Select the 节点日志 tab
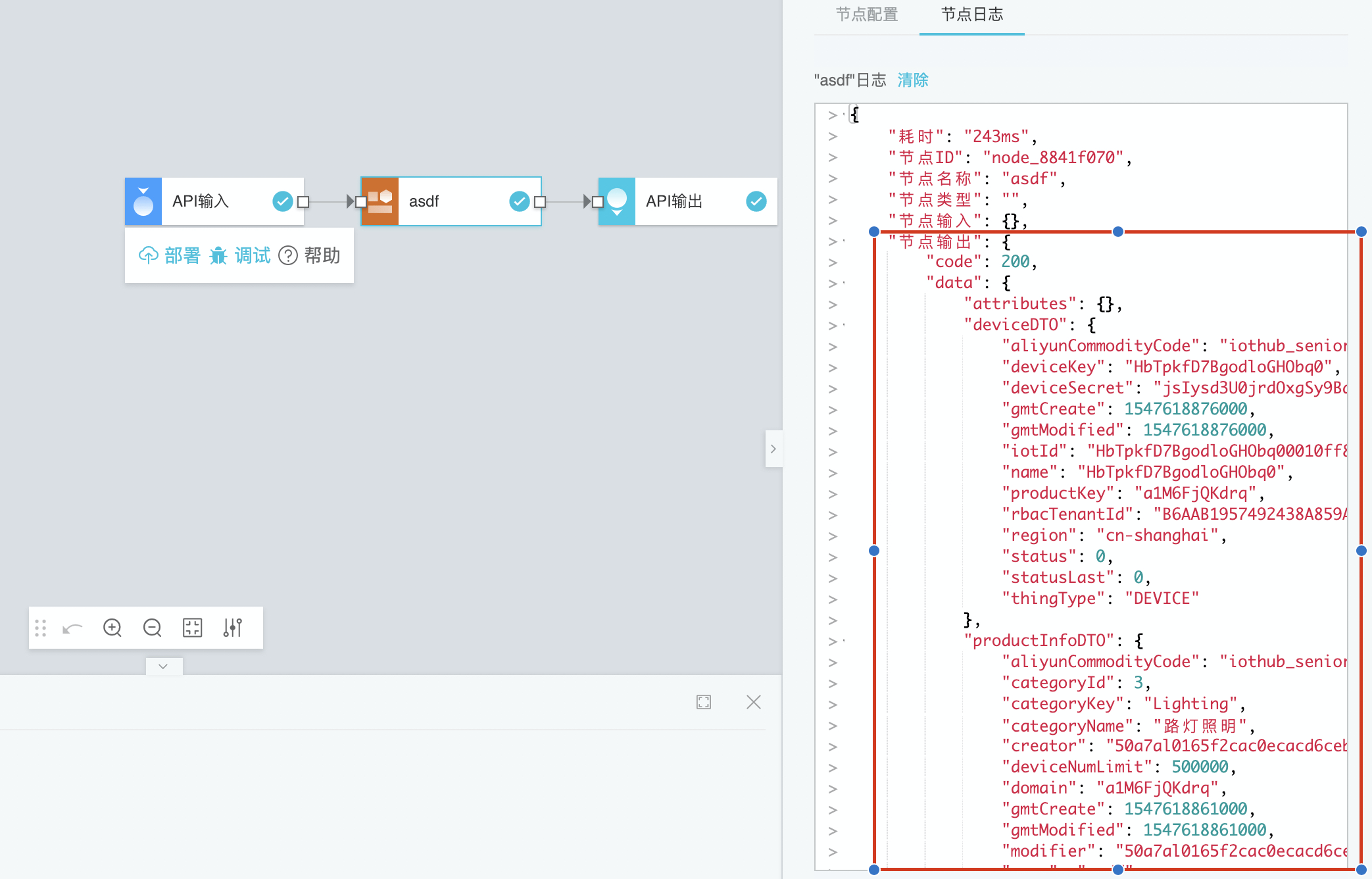This screenshot has width=1372, height=879. pos(971,14)
